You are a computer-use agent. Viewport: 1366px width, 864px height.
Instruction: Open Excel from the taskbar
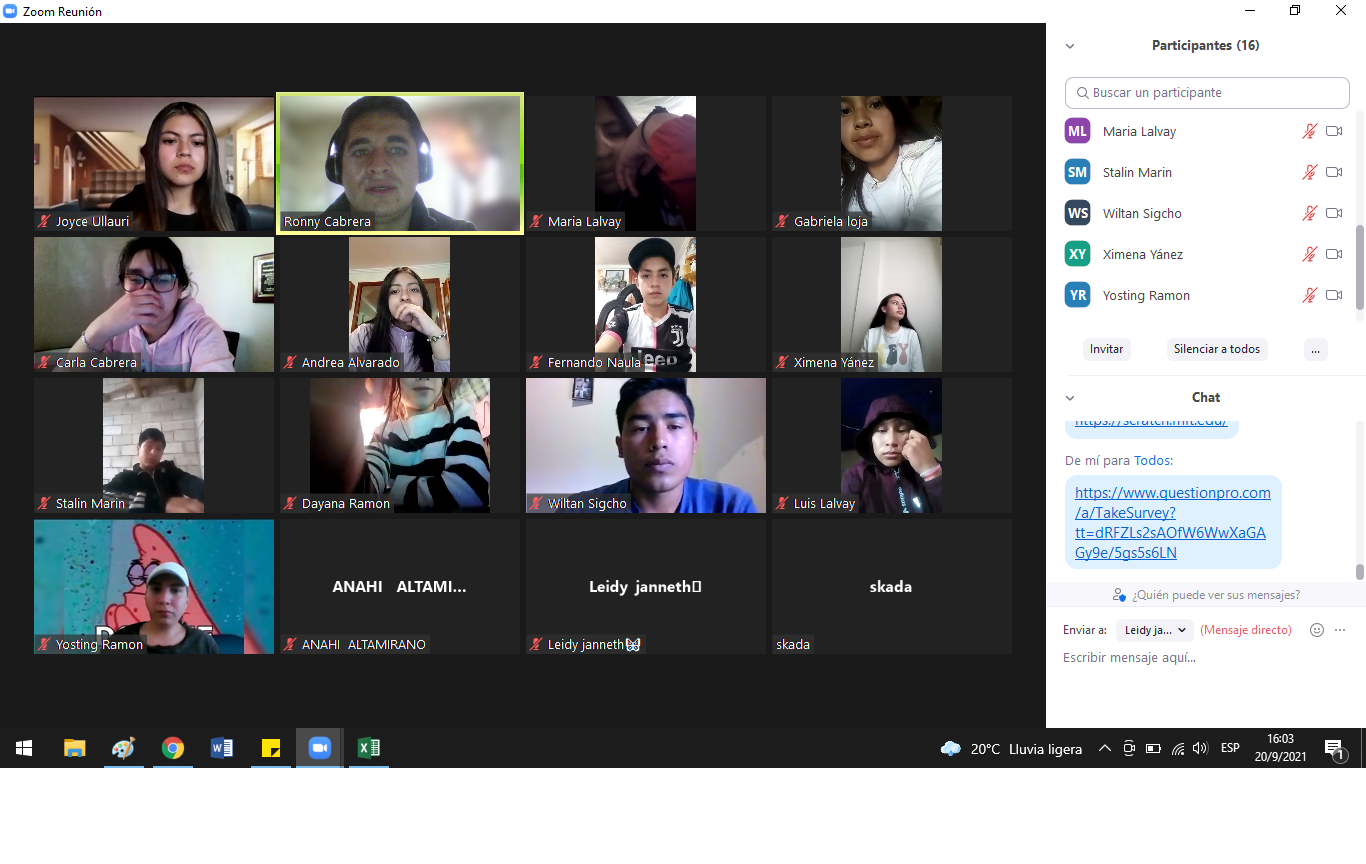pyautogui.click(x=368, y=748)
